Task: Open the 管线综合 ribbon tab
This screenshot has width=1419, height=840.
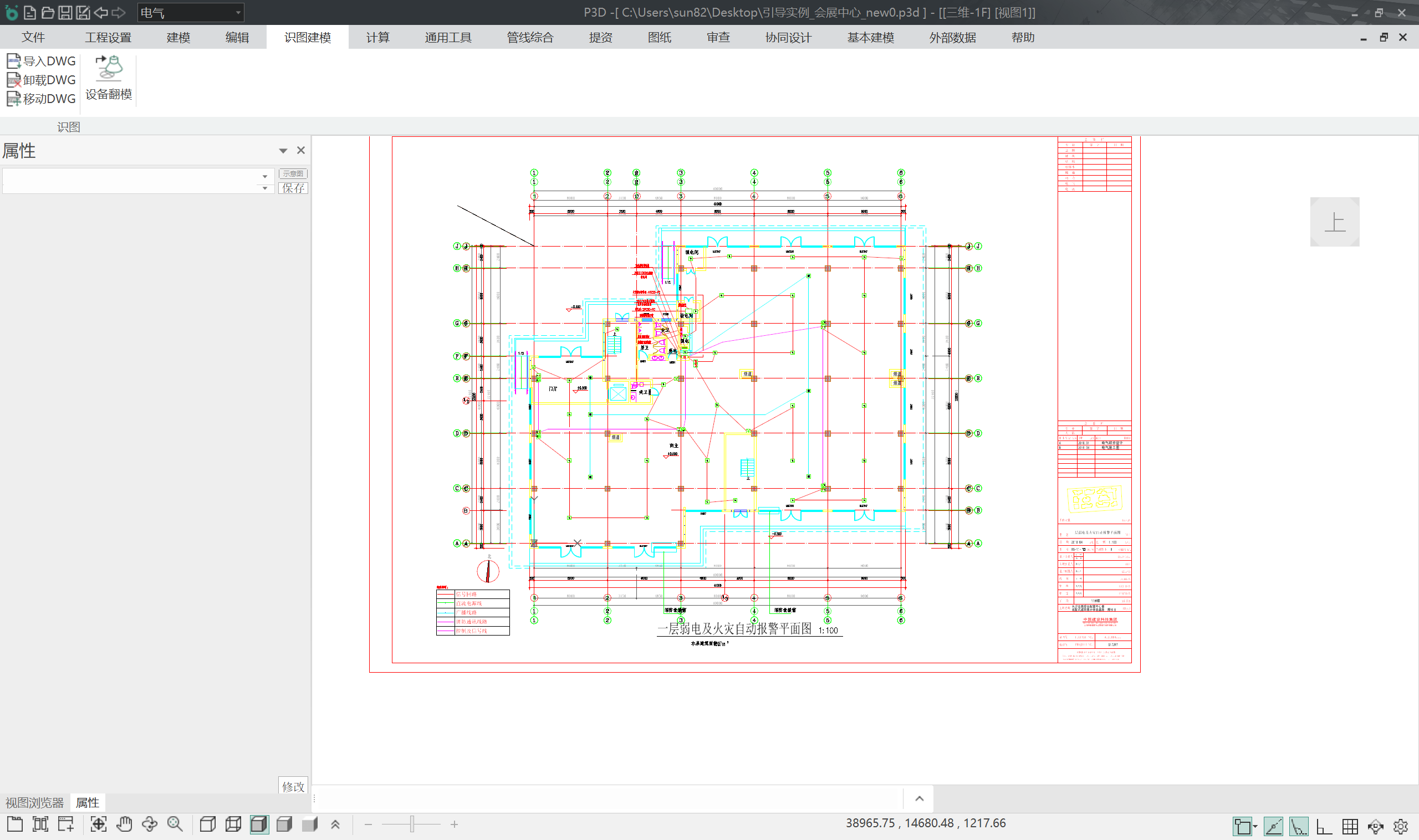Action: [529, 37]
